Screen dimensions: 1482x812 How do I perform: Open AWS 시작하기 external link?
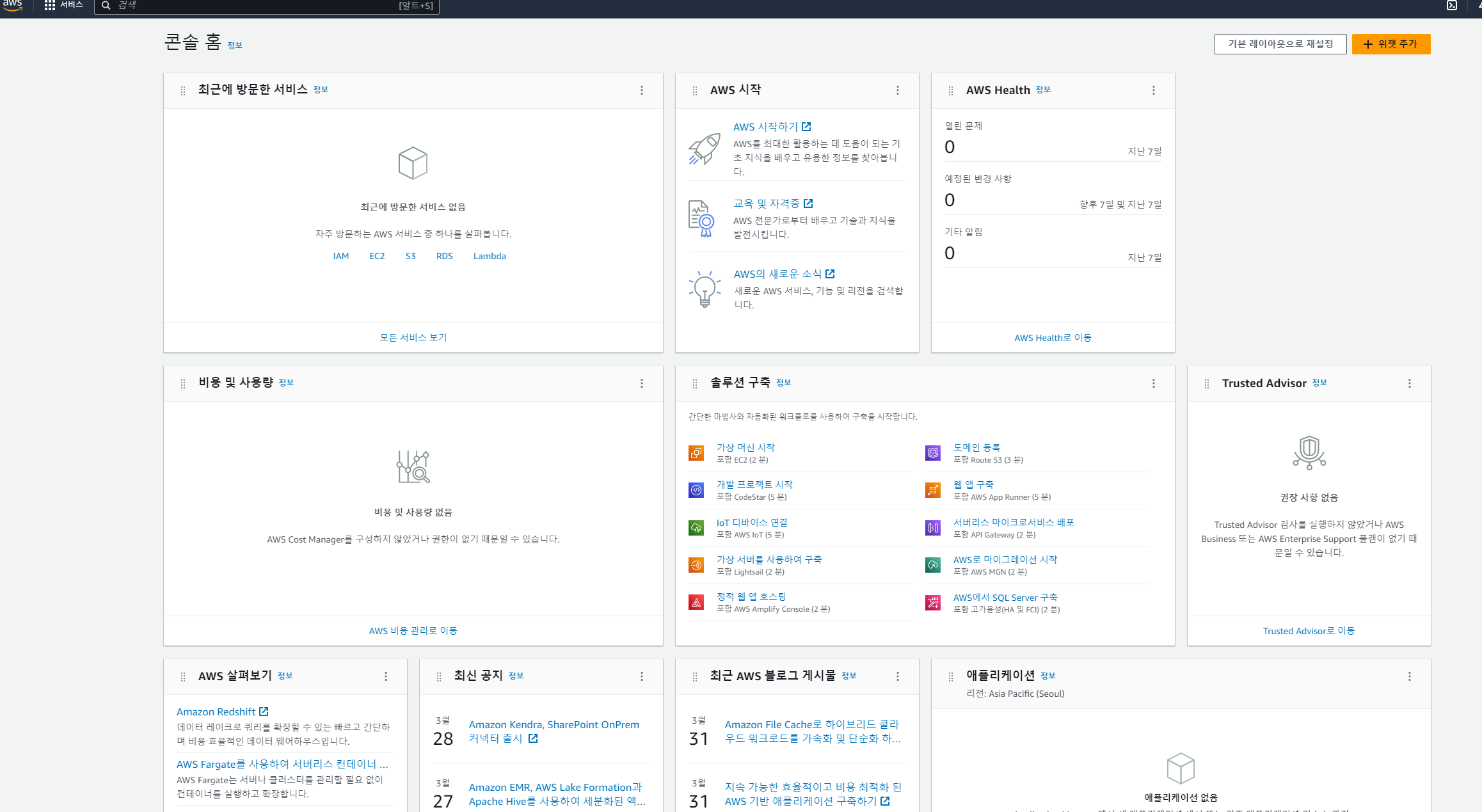(772, 127)
